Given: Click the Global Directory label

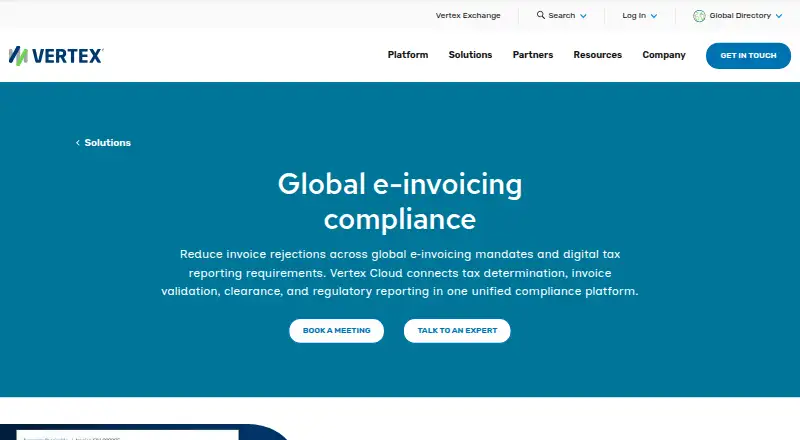Looking at the screenshot, I should coord(740,15).
